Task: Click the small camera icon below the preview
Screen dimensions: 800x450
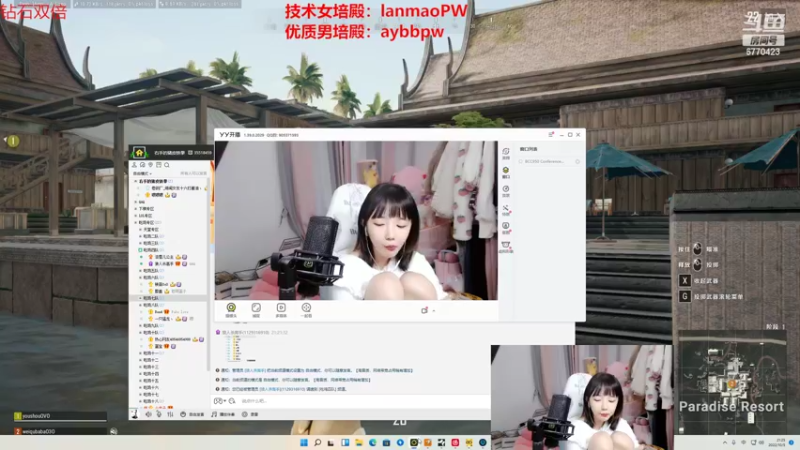Action: point(424,310)
